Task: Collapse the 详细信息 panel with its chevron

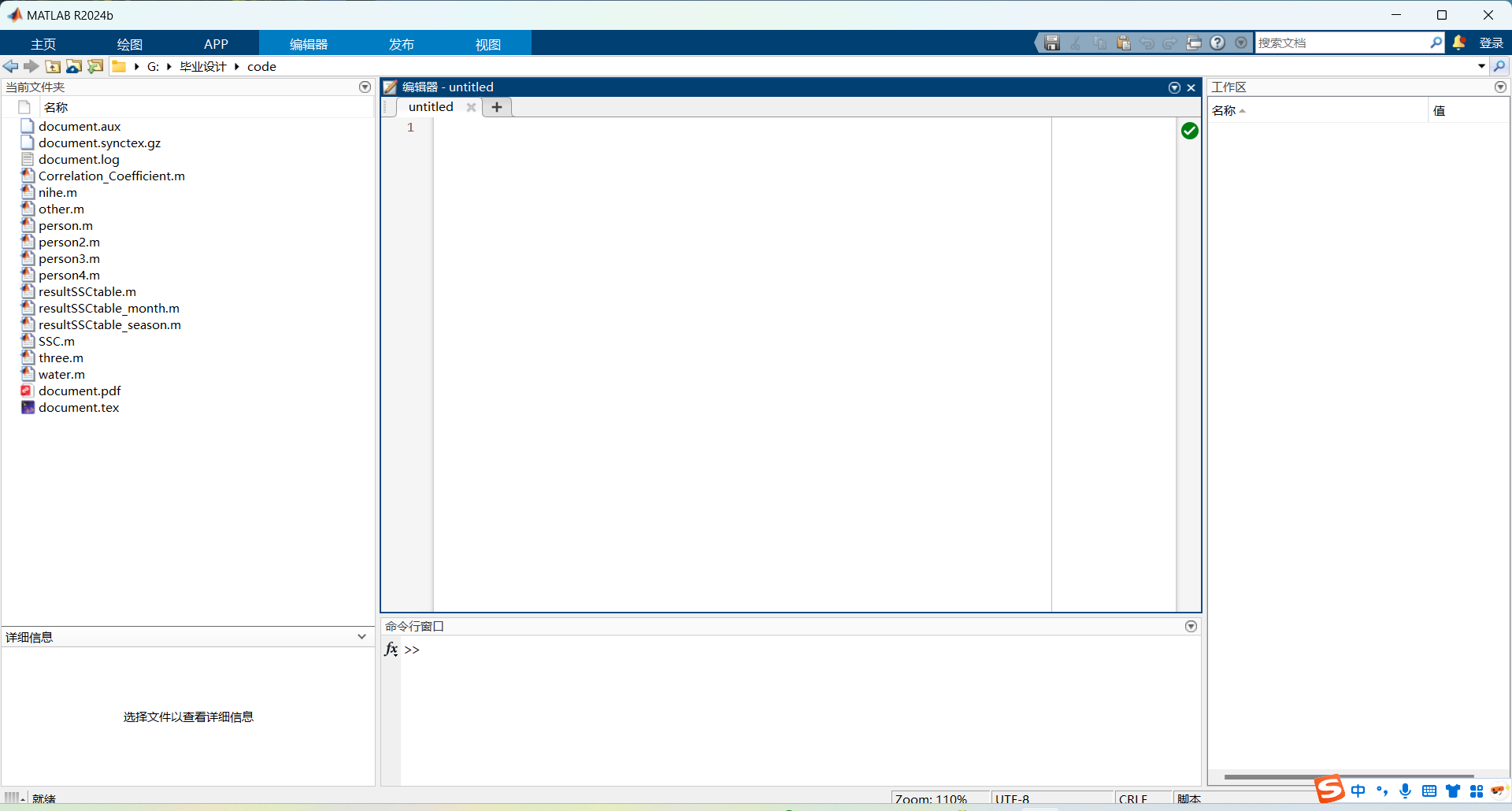Action: [361, 636]
